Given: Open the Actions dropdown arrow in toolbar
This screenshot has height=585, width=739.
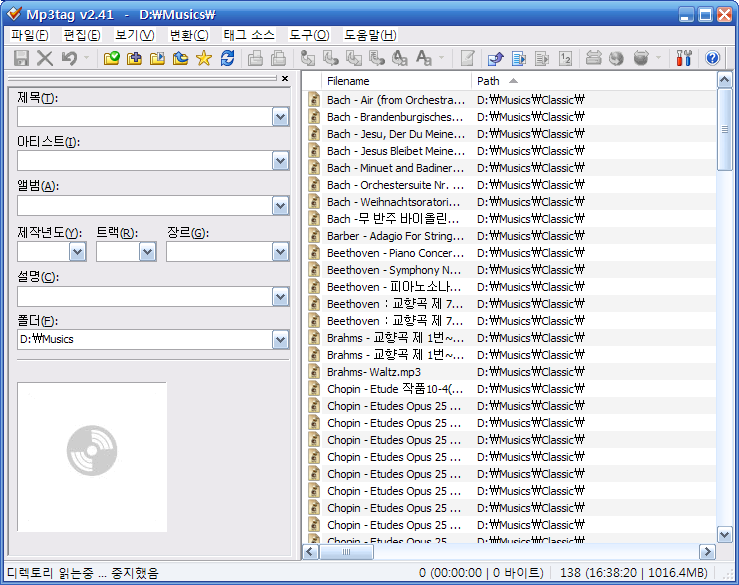Looking at the screenshot, I should pos(441,58).
